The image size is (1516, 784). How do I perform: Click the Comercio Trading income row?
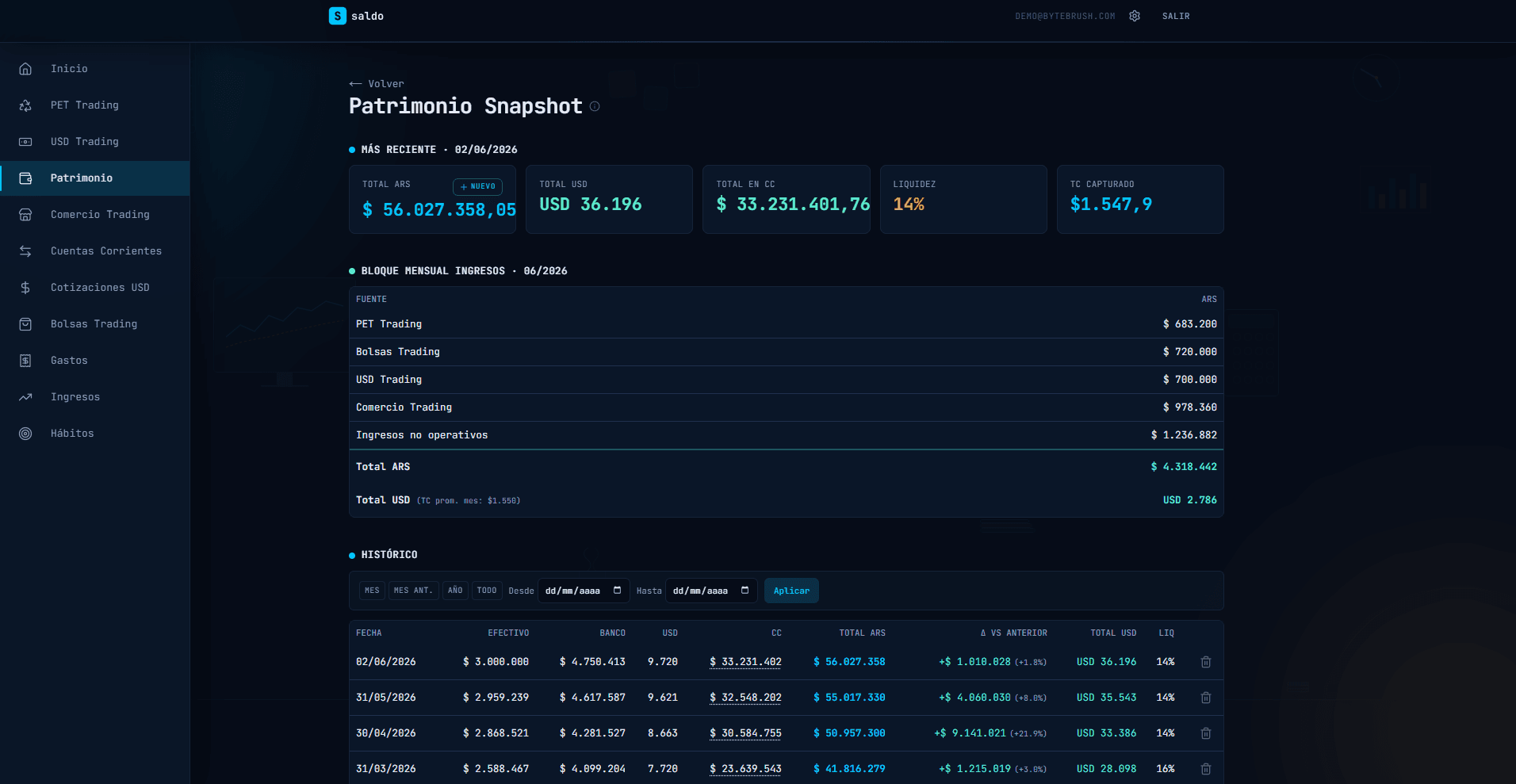[787, 407]
